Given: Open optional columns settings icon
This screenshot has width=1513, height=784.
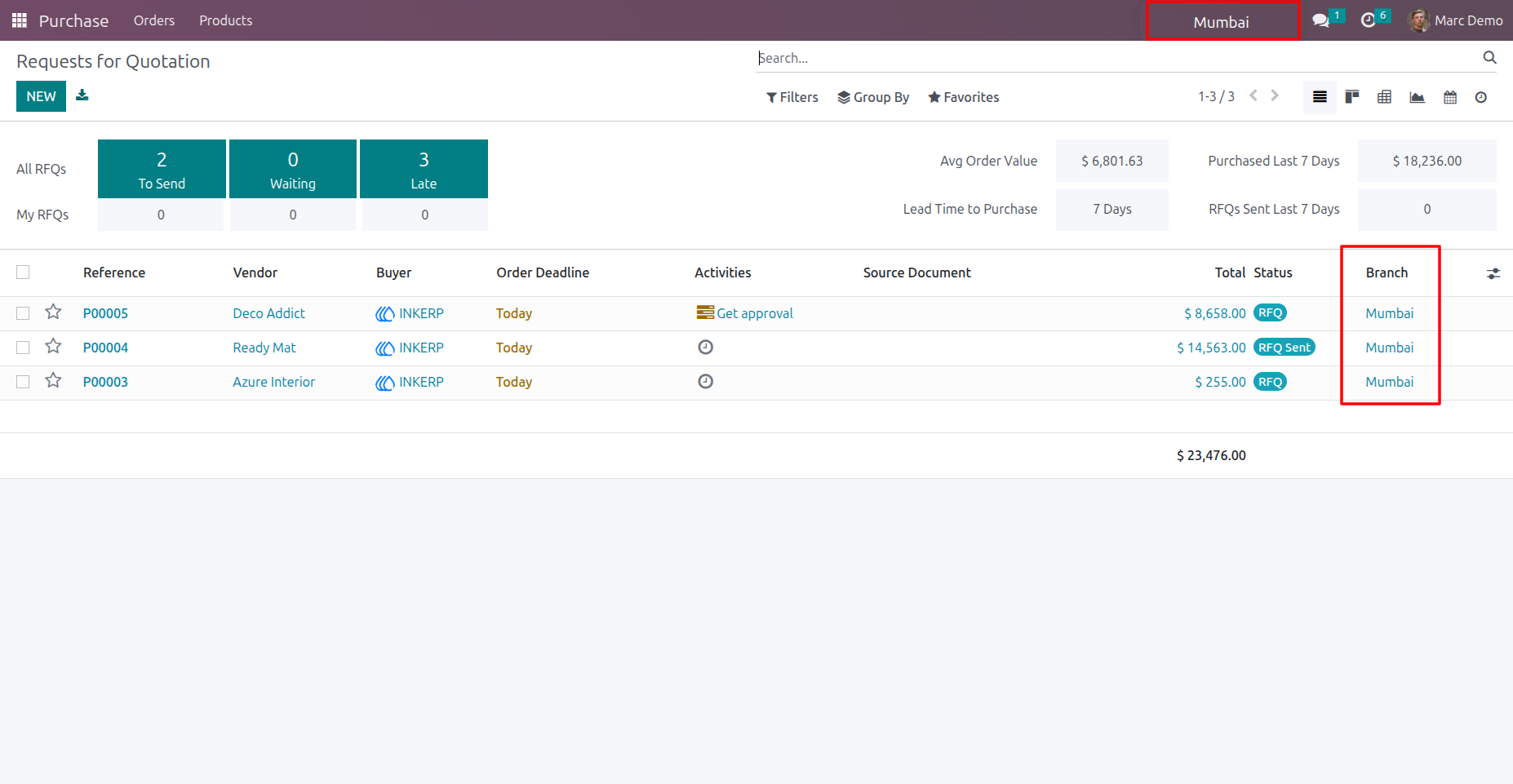Looking at the screenshot, I should pos(1493,273).
